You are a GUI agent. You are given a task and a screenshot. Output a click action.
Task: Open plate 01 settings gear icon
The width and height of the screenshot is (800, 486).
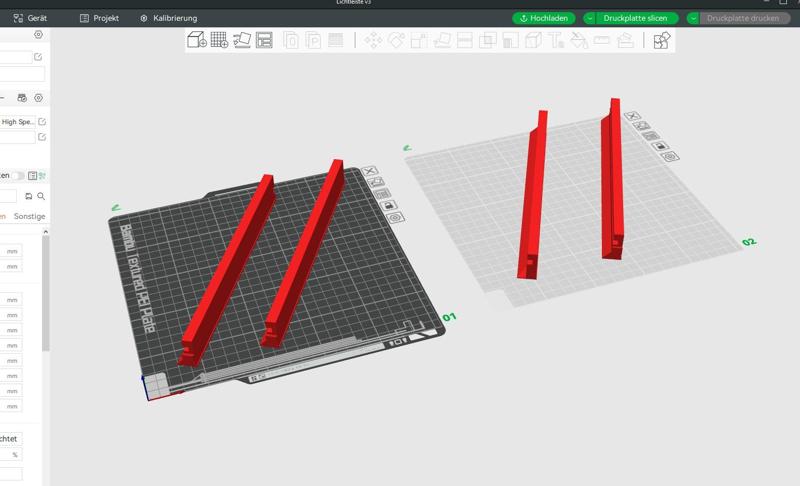click(x=395, y=218)
